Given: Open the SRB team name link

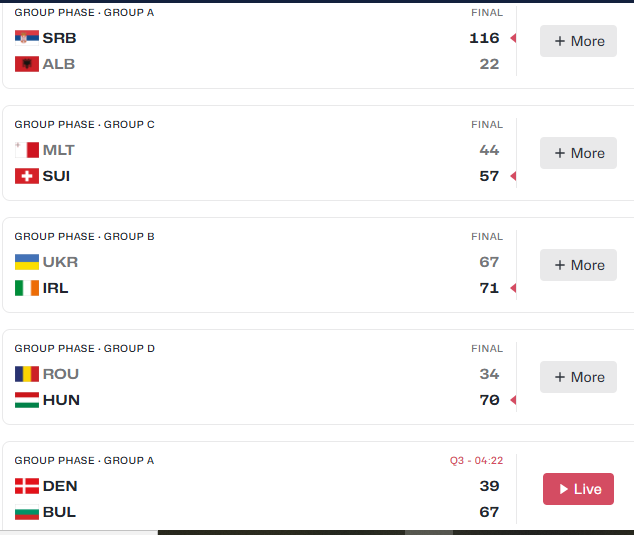Looking at the screenshot, I should [59, 38].
